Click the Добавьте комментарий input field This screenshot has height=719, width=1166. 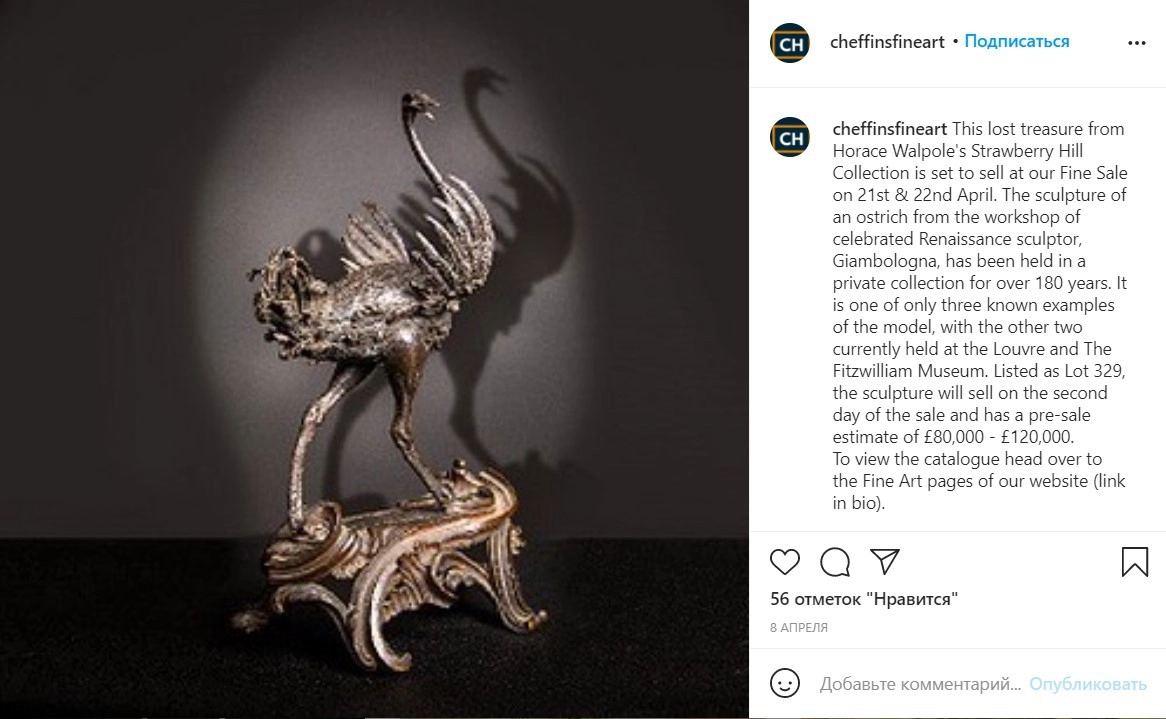[x=920, y=684]
